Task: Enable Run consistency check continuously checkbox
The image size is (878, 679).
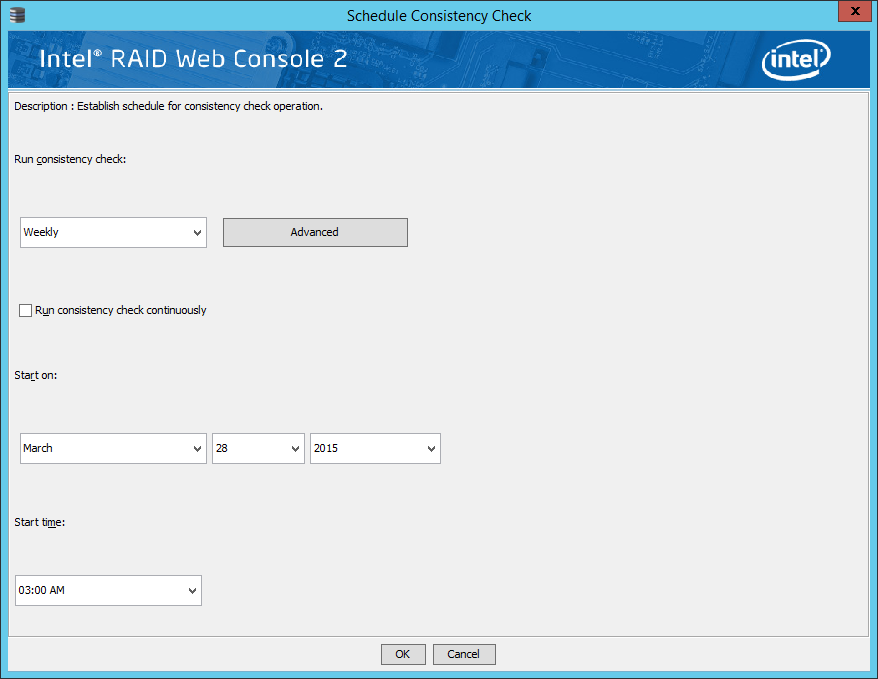Action: click(25, 310)
